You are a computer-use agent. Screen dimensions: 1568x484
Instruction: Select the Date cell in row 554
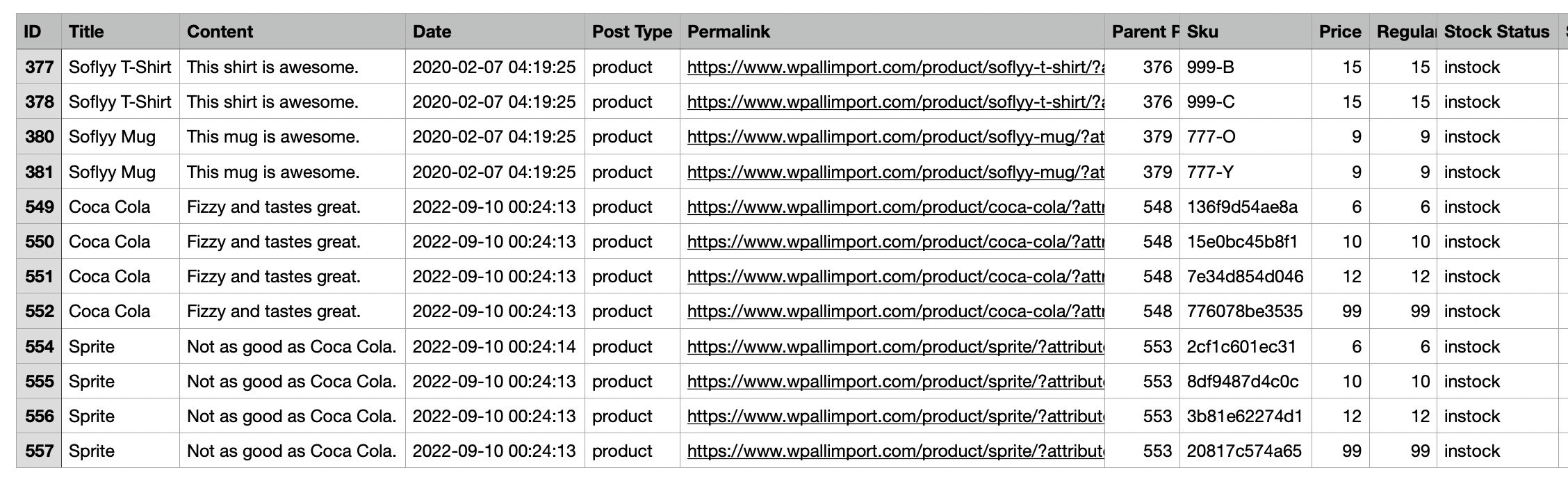pos(494,347)
